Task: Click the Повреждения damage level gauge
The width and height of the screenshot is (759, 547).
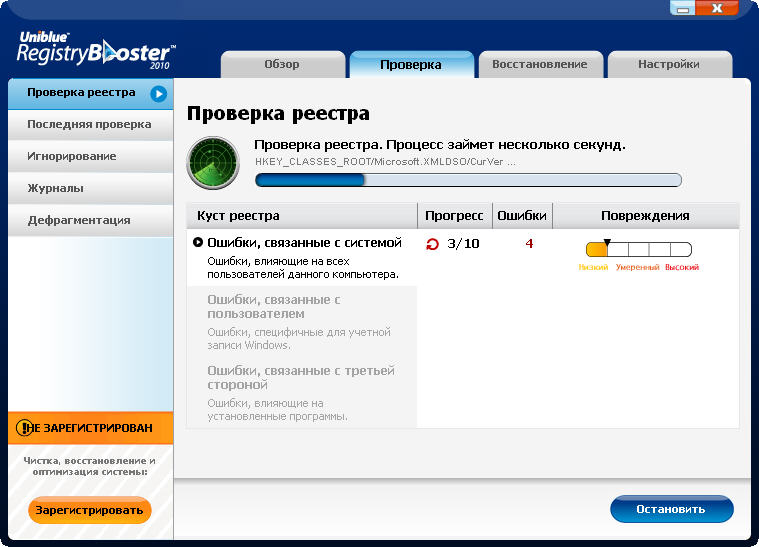Action: tap(638, 249)
